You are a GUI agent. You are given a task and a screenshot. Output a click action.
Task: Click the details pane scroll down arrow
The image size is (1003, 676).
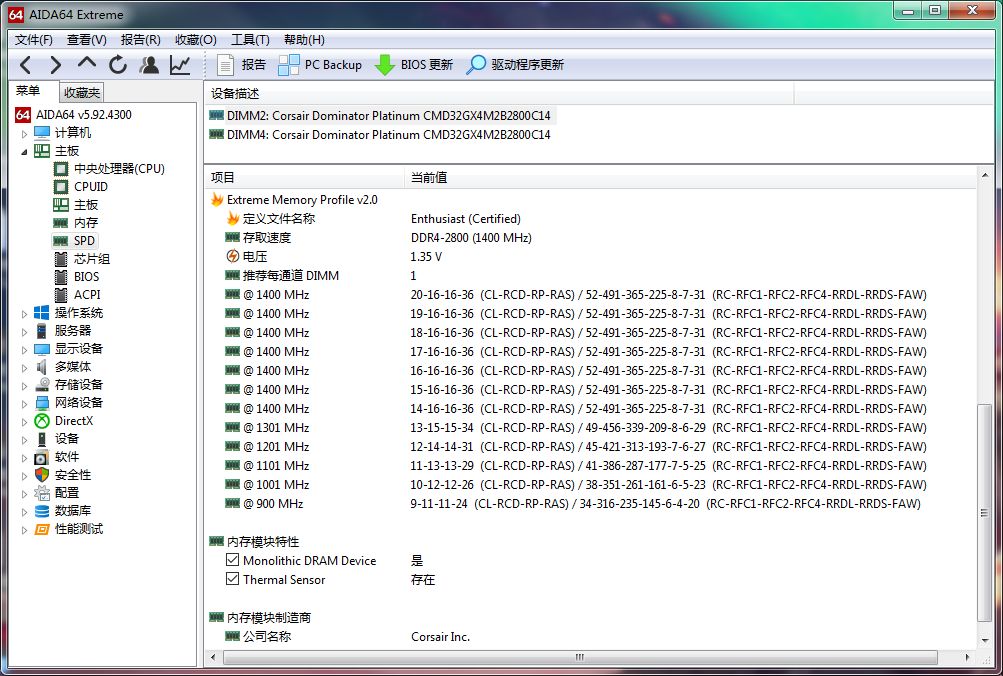984,640
